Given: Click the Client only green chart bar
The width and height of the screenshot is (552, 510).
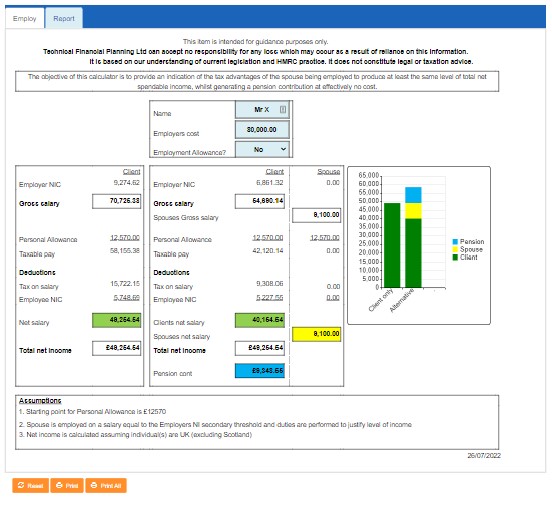Looking at the screenshot, I should [392, 245].
